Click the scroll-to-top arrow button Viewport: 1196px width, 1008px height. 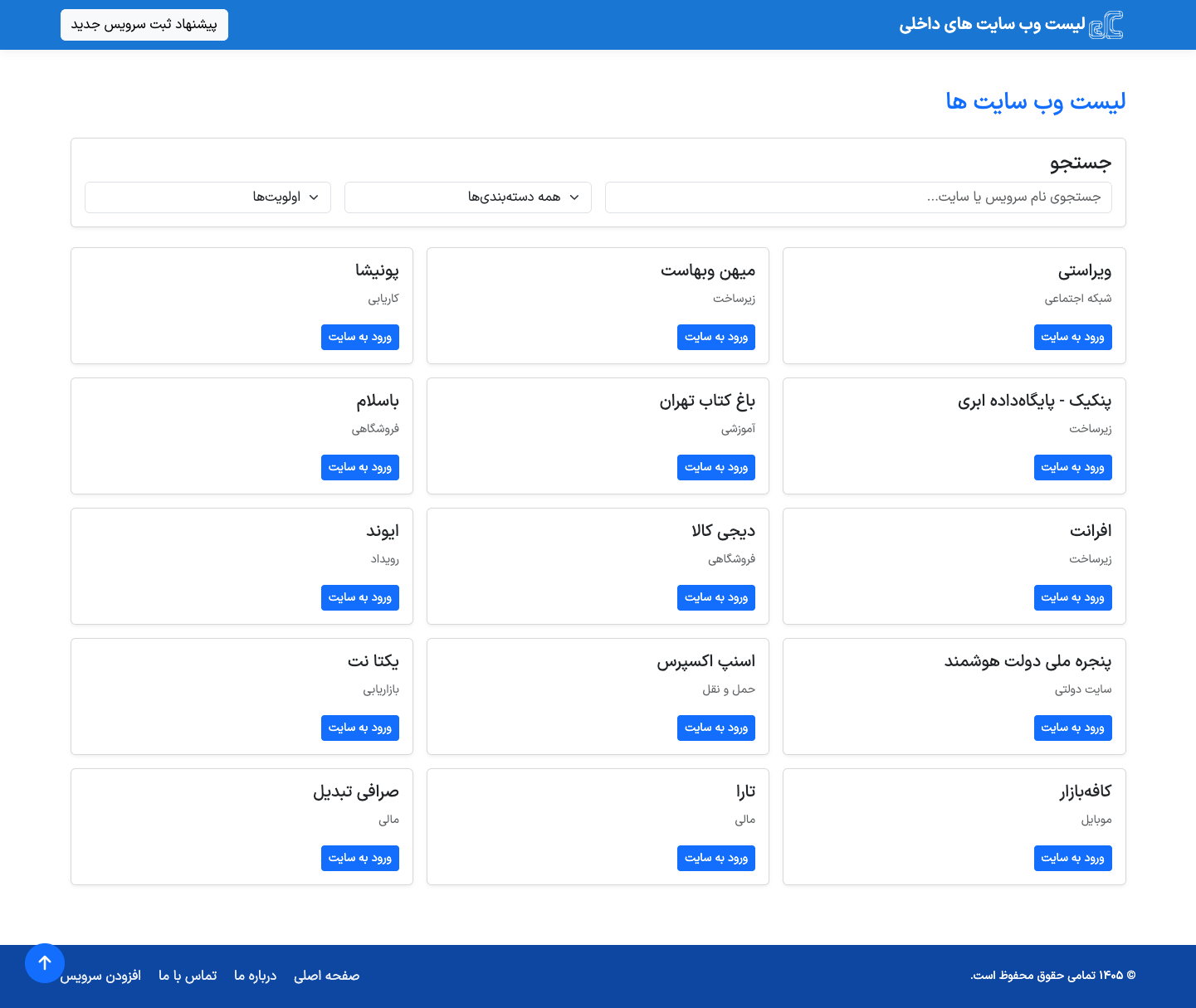tap(45, 963)
